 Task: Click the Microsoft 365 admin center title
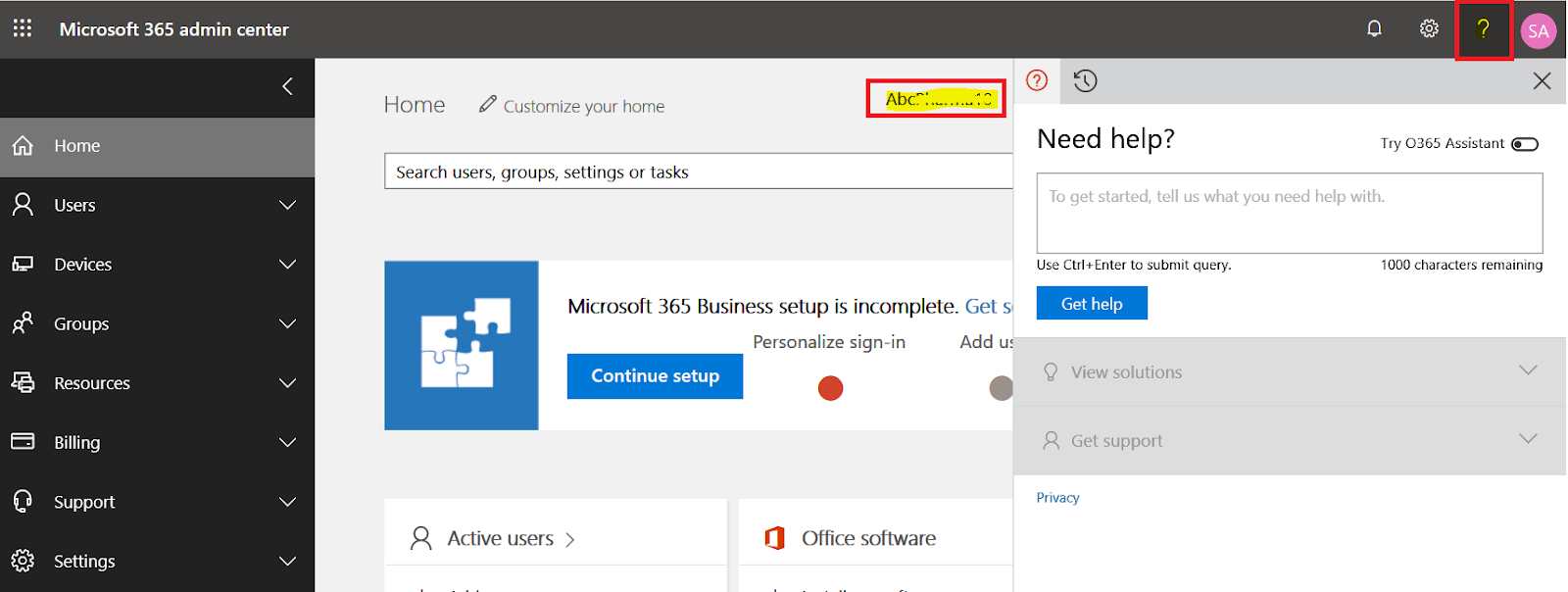(x=174, y=29)
